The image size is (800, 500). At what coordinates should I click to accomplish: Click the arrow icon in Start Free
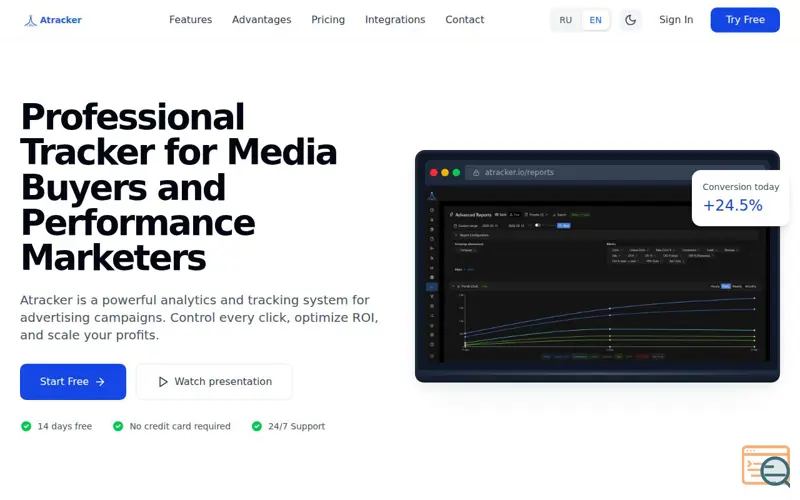(x=101, y=382)
